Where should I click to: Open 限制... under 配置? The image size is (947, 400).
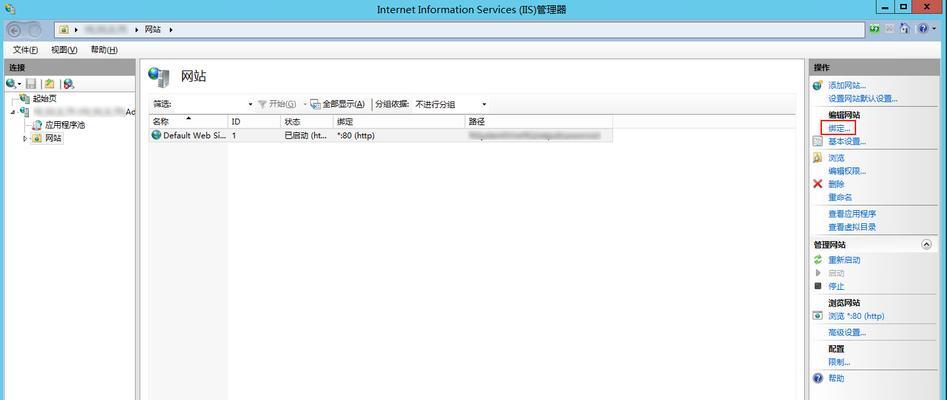pos(839,362)
